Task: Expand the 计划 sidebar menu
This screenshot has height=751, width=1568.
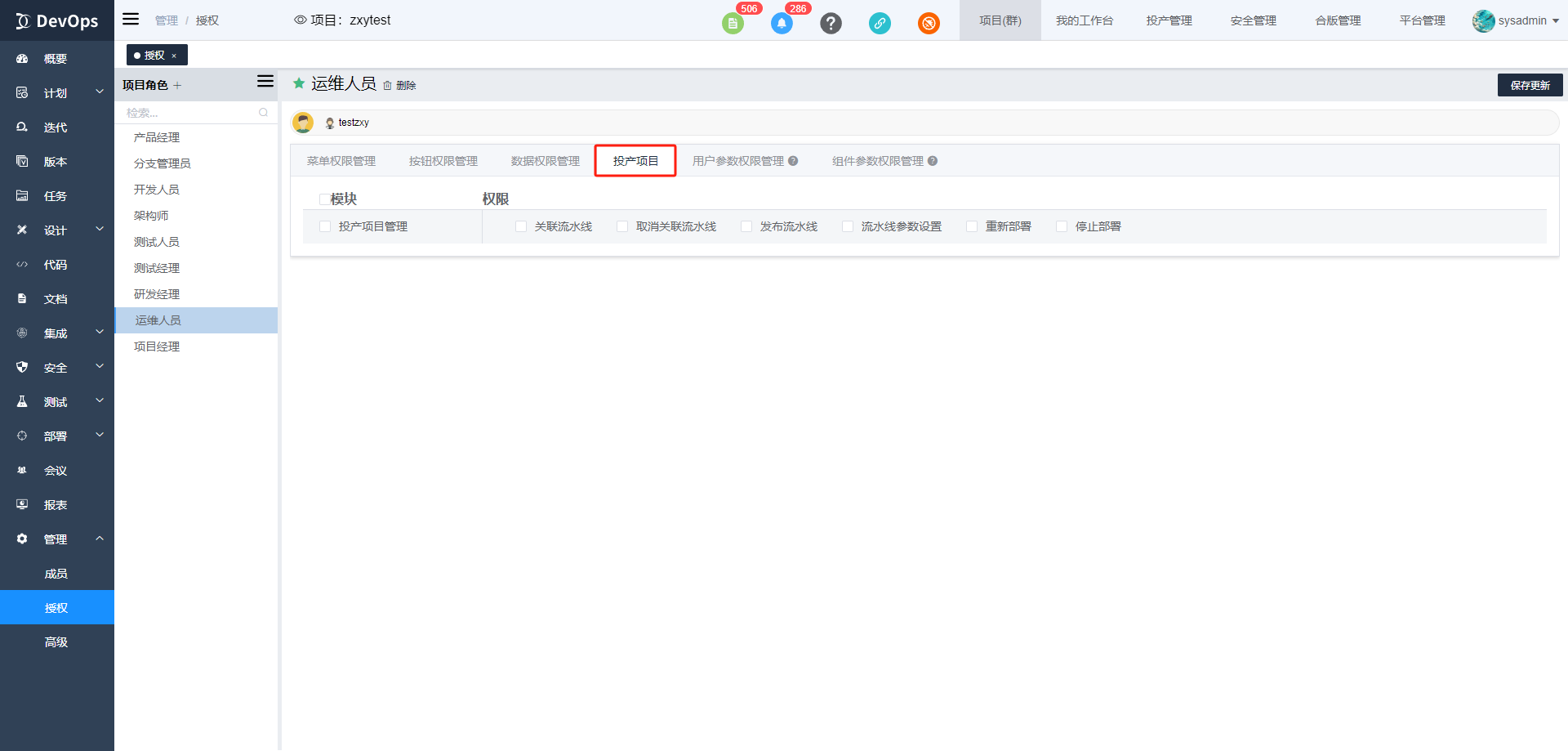Action: click(57, 93)
